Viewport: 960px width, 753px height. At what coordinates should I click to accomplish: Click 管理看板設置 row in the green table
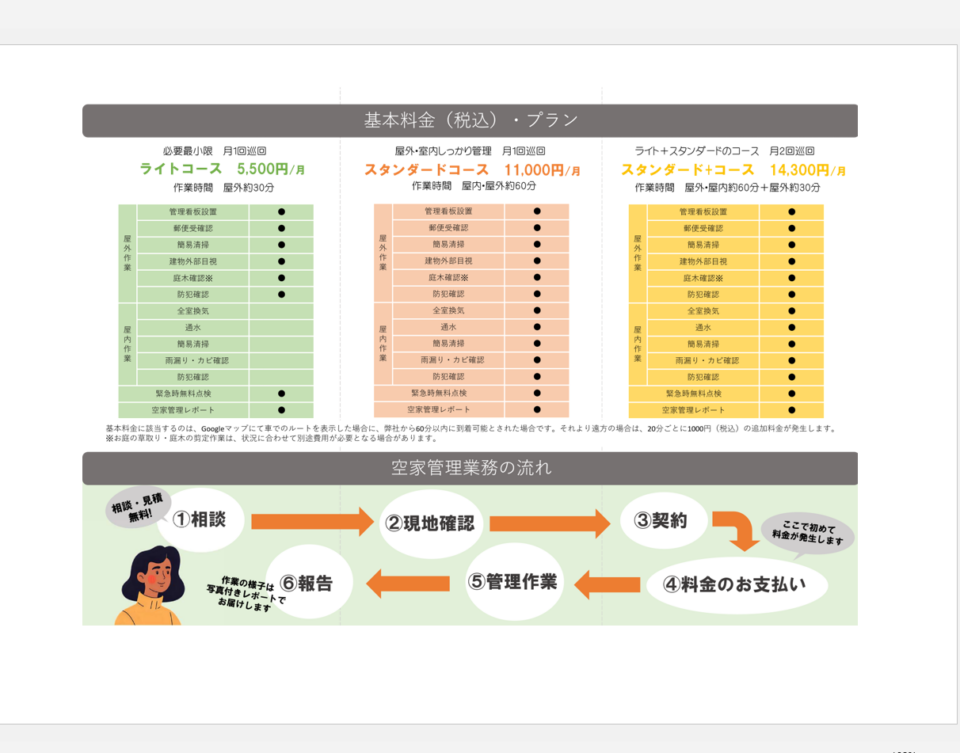[x=193, y=212]
